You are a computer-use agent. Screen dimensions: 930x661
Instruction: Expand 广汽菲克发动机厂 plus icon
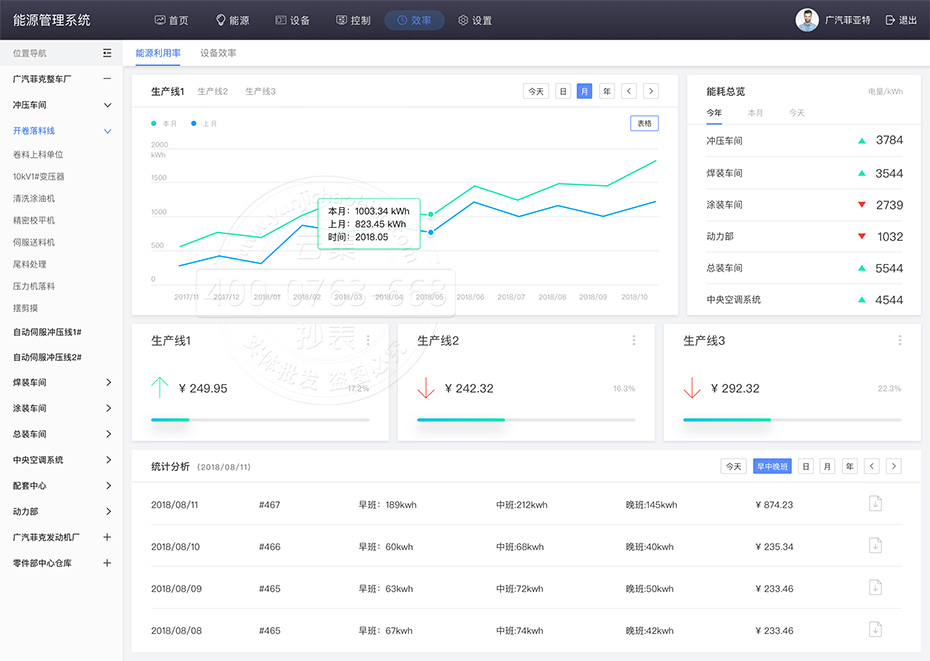(x=107, y=537)
